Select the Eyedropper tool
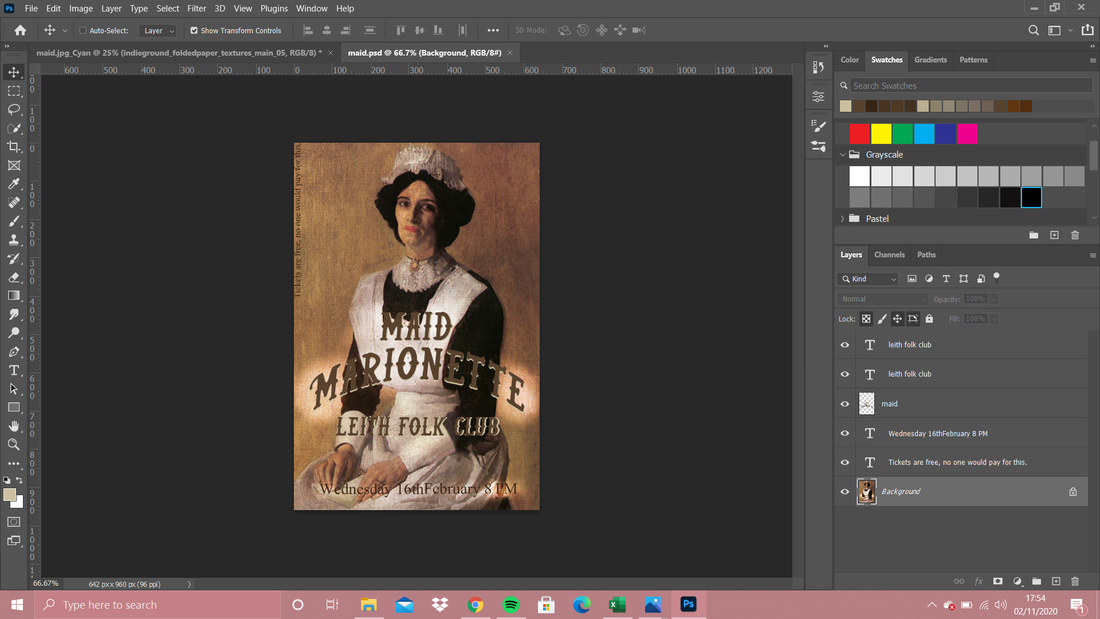Screen dimensions: 1100x619 click(x=14, y=184)
